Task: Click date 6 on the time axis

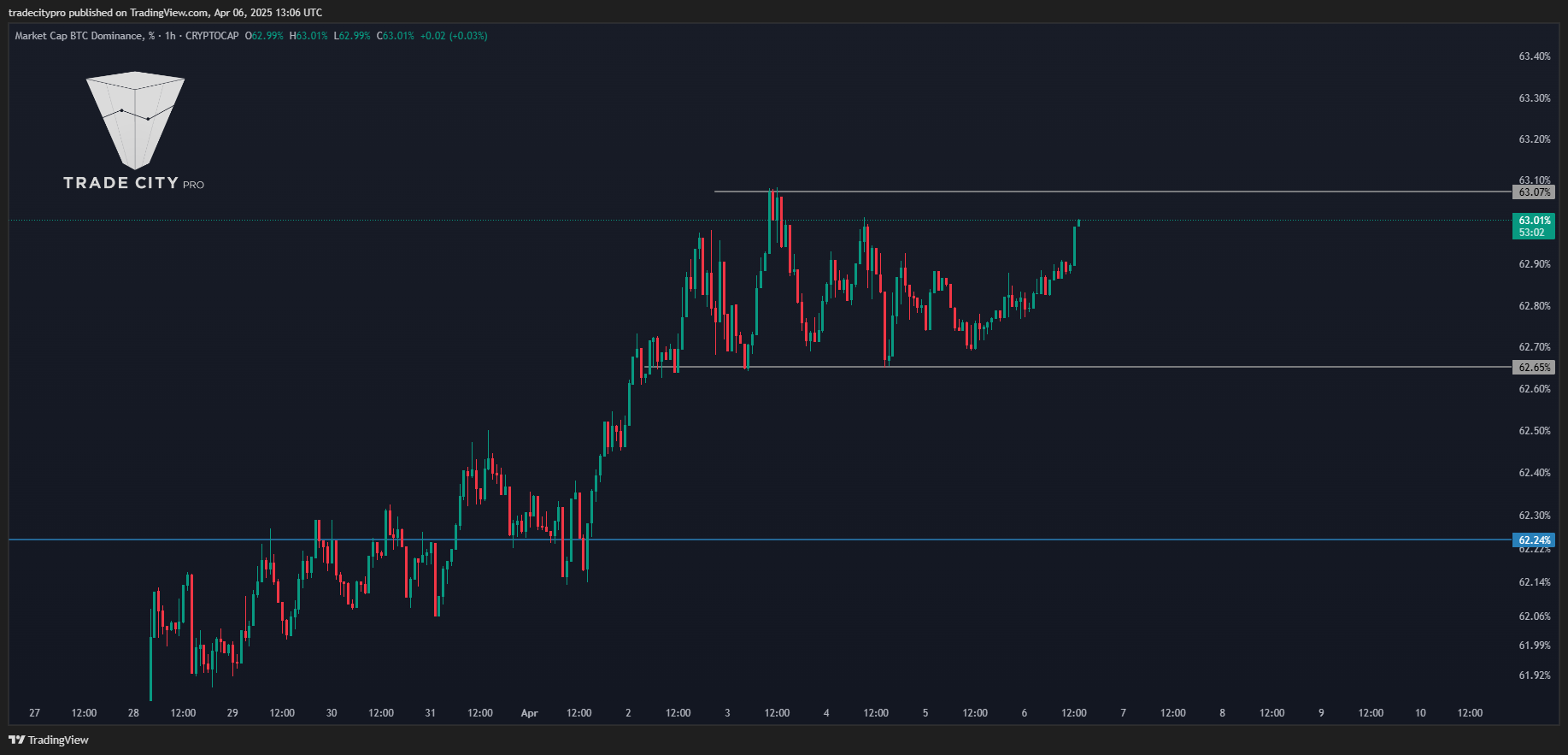Action: [x=1025, y=713]
